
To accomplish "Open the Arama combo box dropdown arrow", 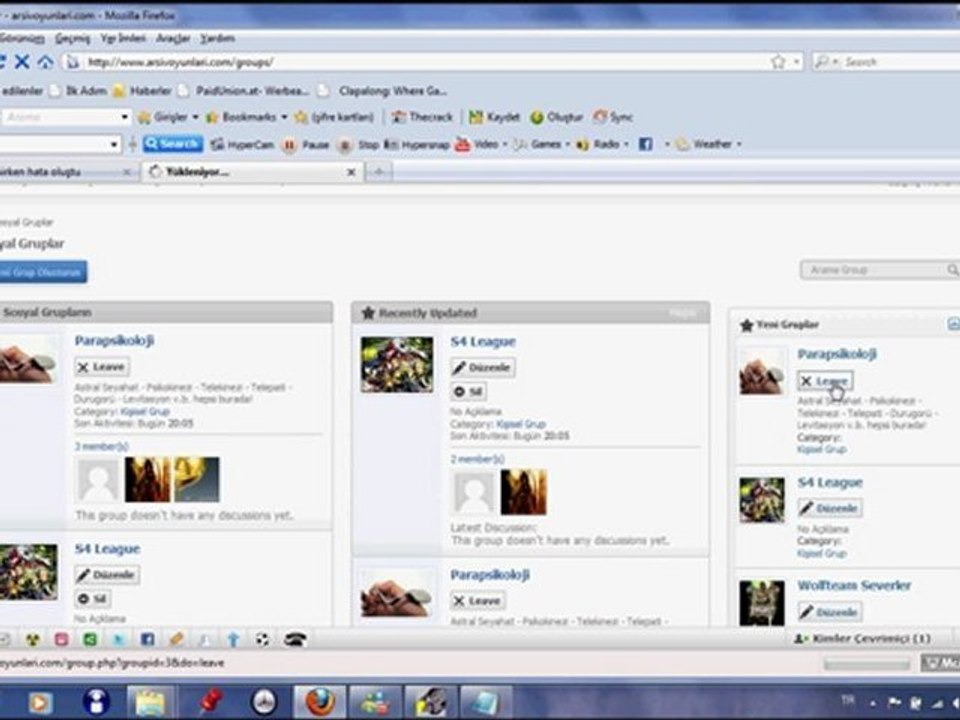I will click(124, 117).
